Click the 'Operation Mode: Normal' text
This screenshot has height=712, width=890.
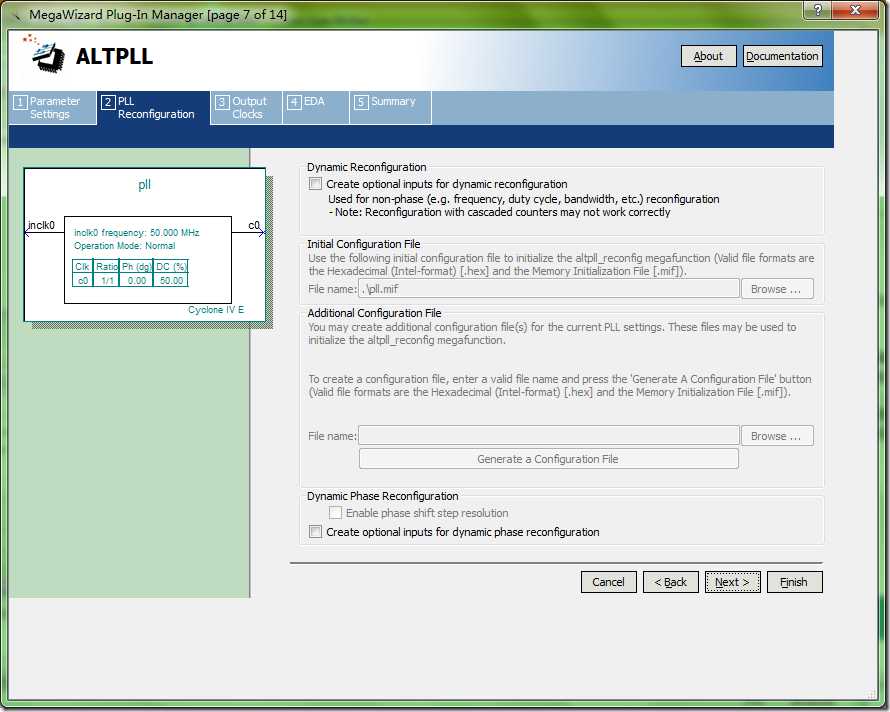click(124, 246)
